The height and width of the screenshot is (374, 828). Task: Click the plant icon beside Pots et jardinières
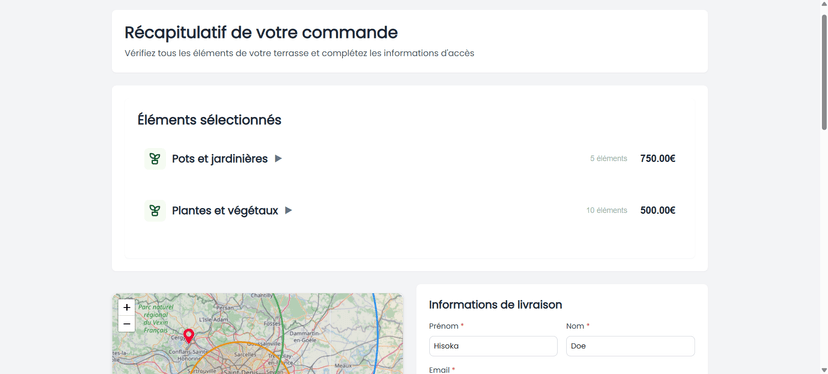[x=155, y=158]
